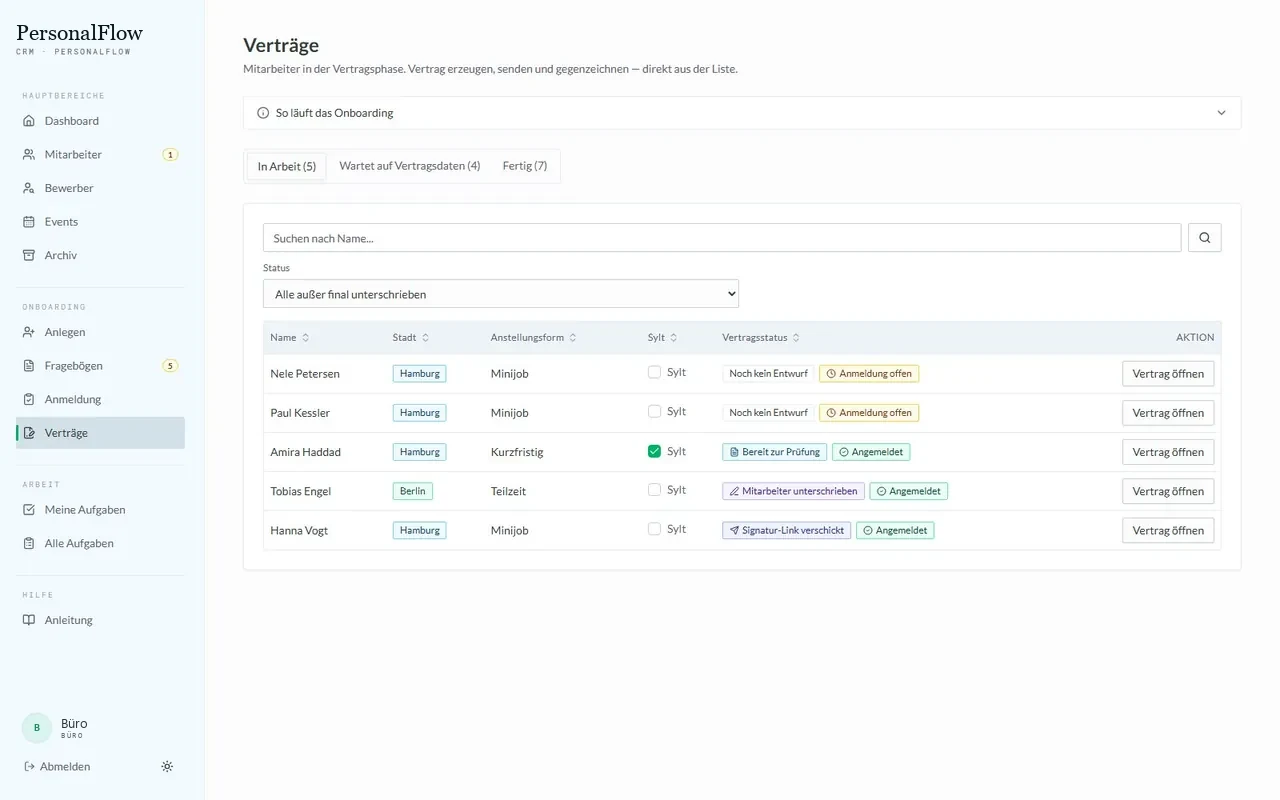
Task: Open the Status filter dropdown
Action: point(501,294)
